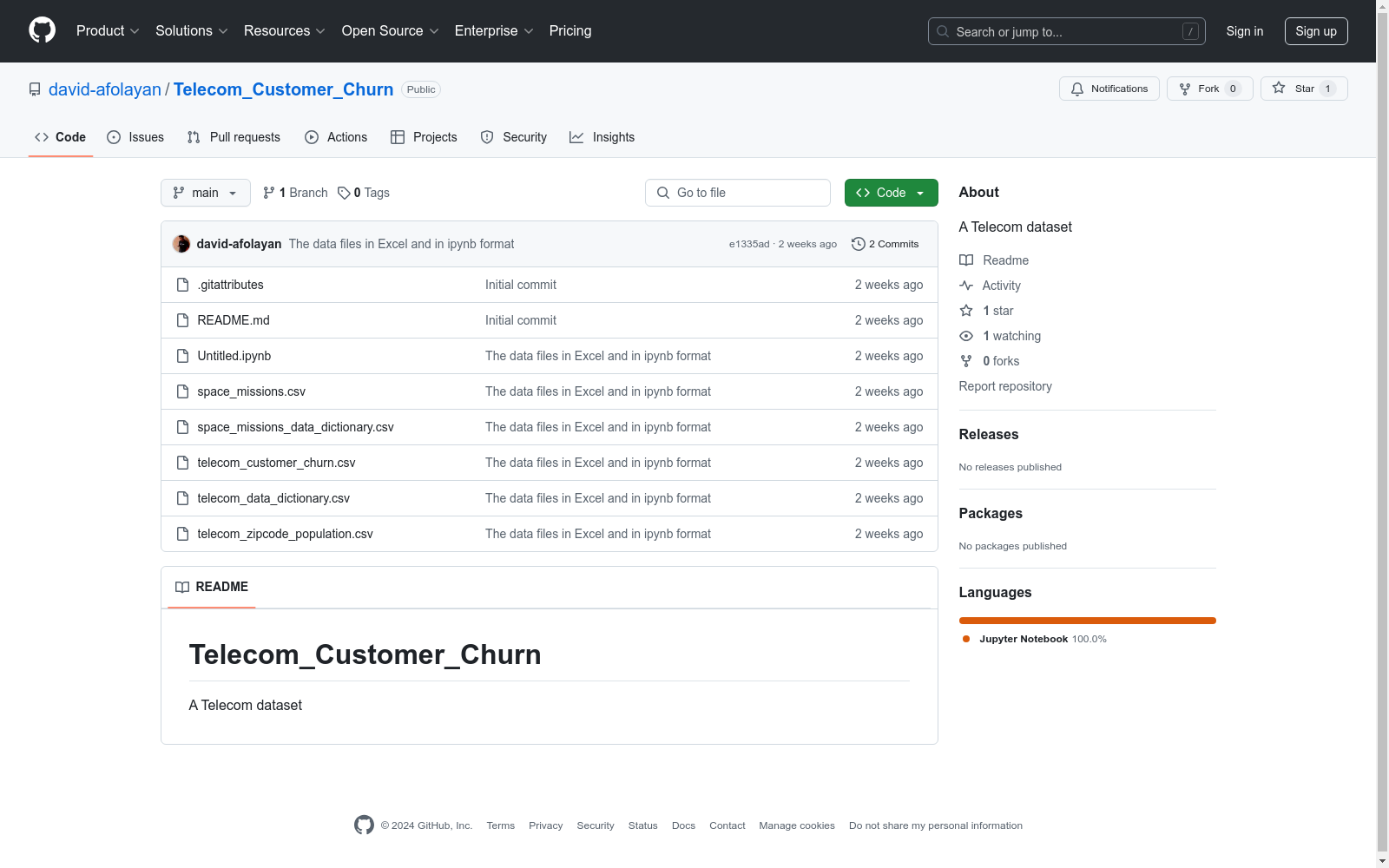Screen dimensions: 1389x868
Task: Select the README tab above the readme
Action: 212,587
